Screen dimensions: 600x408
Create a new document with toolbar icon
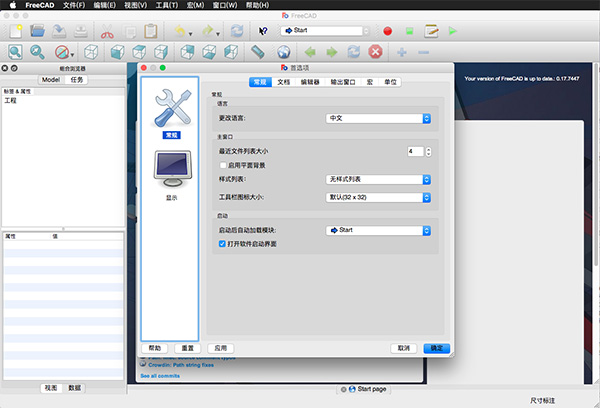click(16, 31)
